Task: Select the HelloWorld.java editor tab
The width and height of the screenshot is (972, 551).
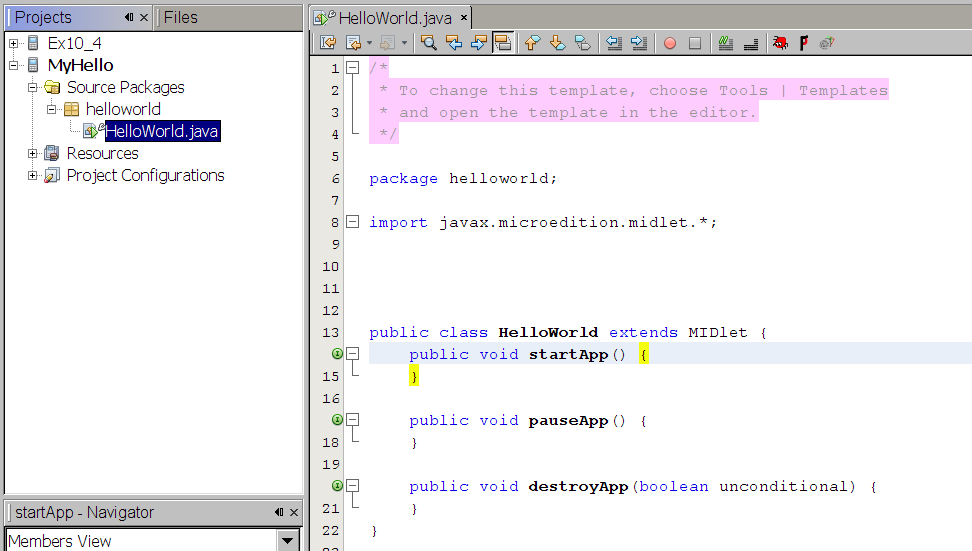Action: click(x=395, y=18)
